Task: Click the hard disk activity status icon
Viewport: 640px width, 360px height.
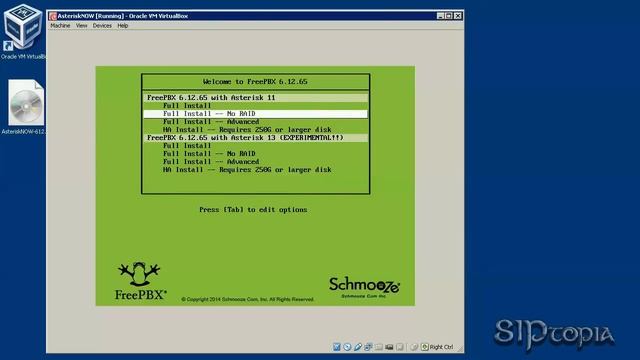Action: (x=337, y=347)
